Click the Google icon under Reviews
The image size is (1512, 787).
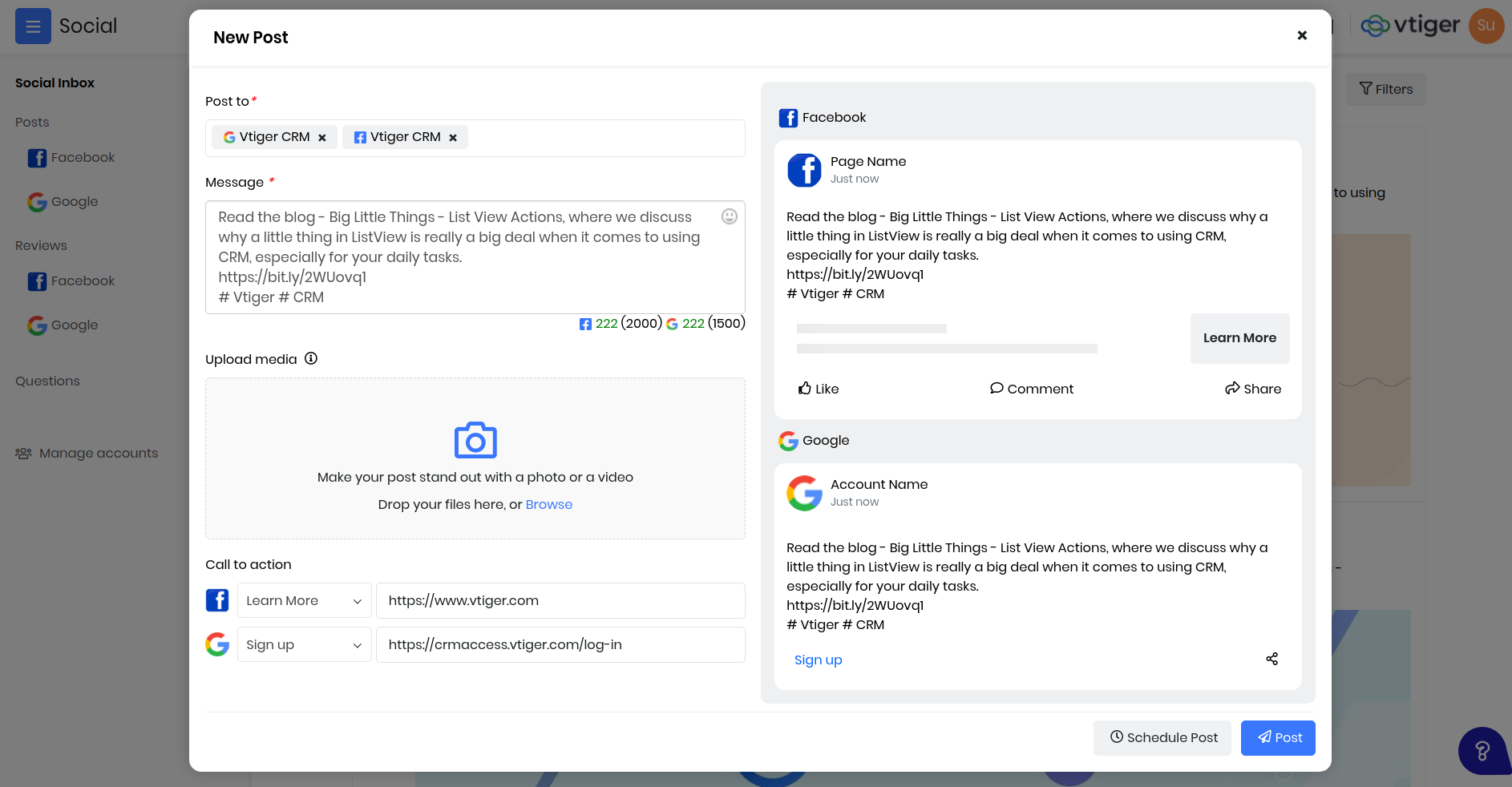click(37, 325)
